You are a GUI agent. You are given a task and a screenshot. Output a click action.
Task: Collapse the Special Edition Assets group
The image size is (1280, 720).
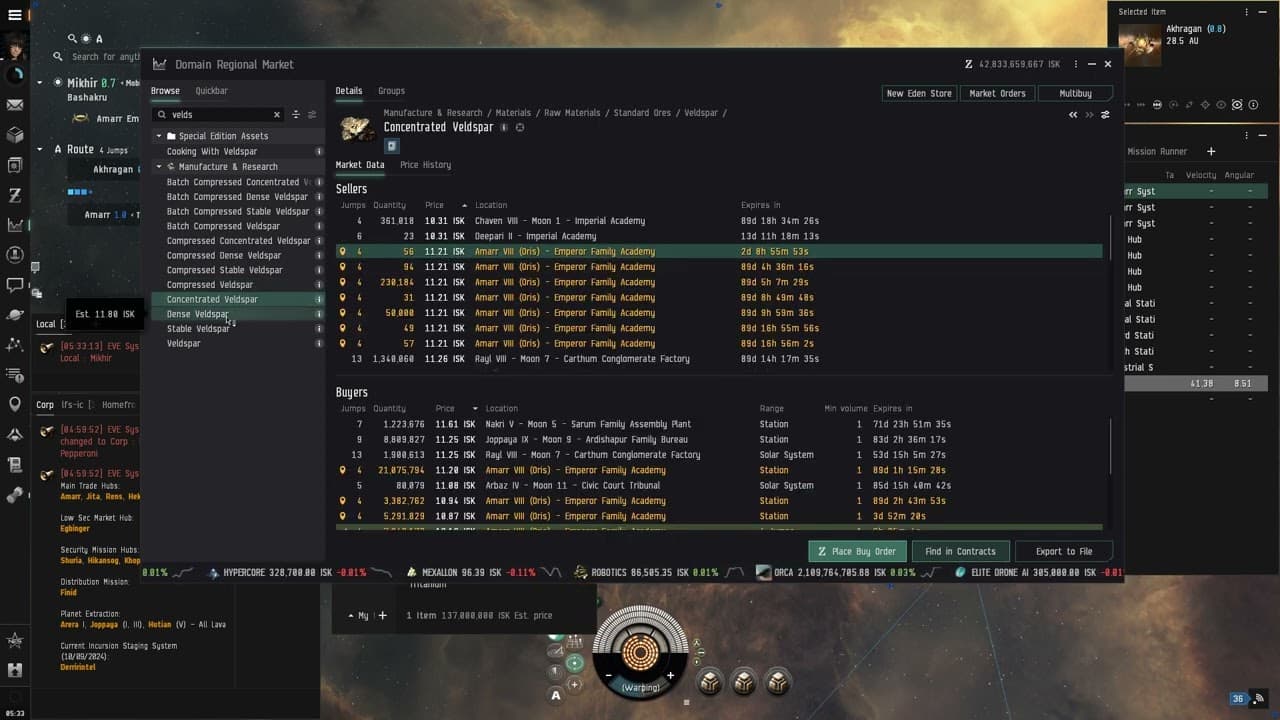tap(159, 136)
